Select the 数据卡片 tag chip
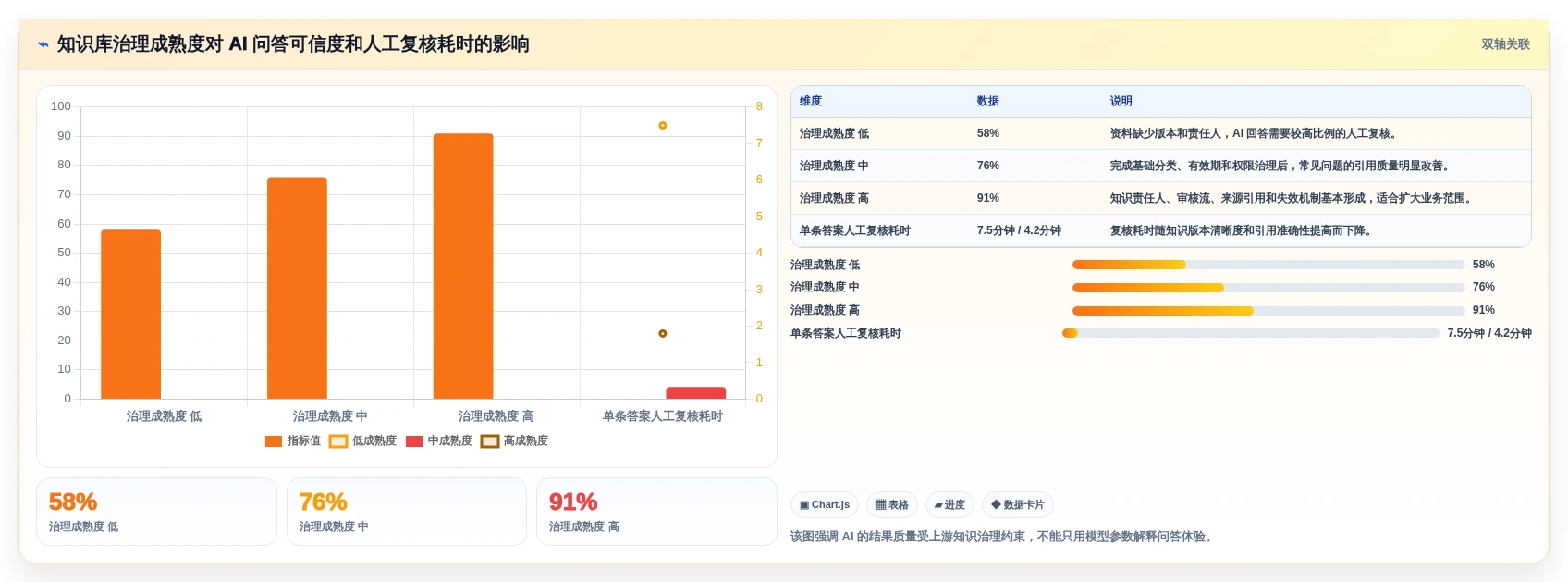 tap(1018, 505)
